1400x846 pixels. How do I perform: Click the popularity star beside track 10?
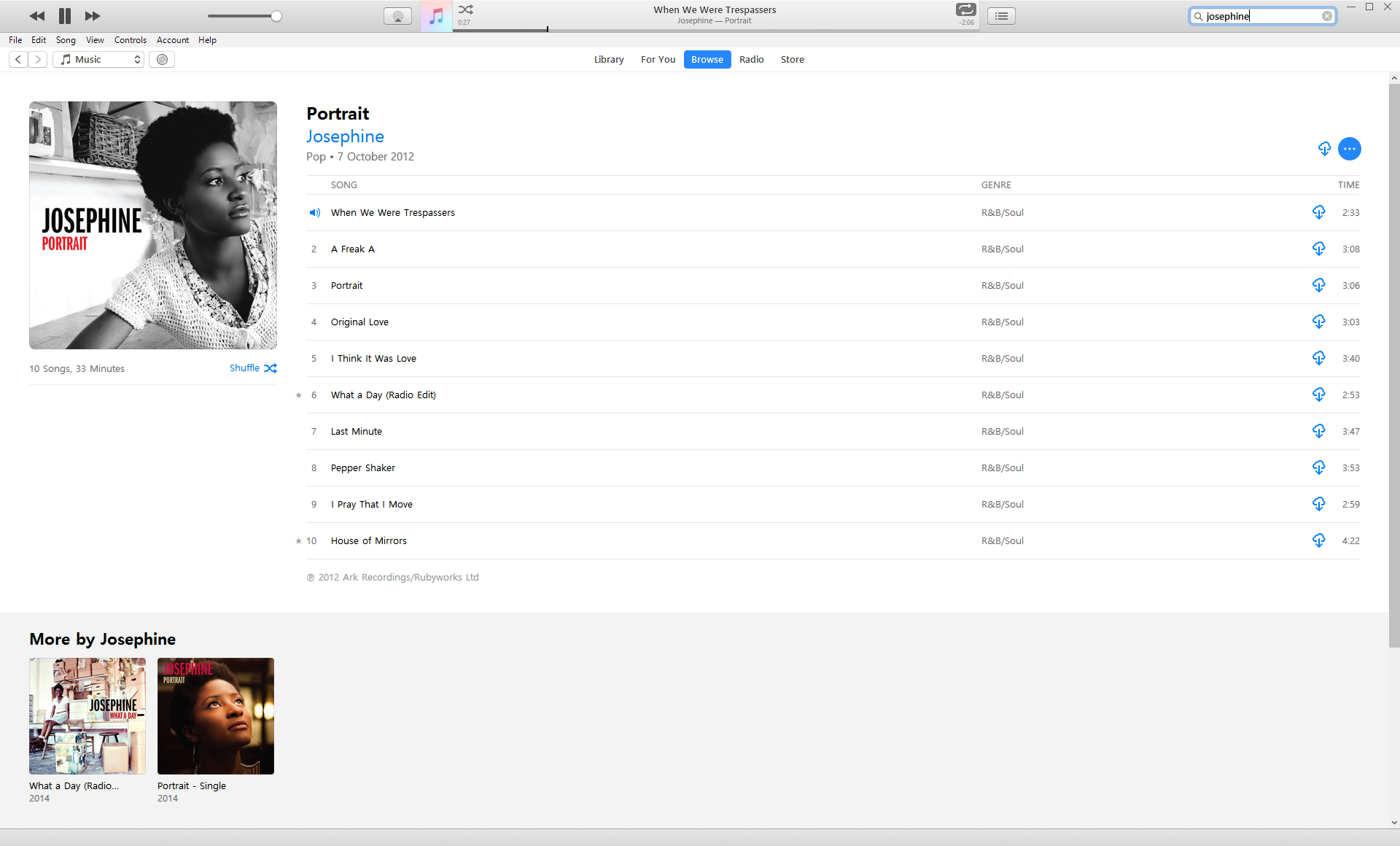pos(298,541)
